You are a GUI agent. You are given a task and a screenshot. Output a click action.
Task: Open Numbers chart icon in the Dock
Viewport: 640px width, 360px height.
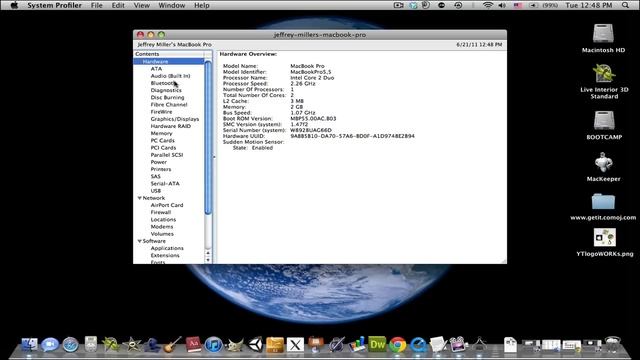357,344
